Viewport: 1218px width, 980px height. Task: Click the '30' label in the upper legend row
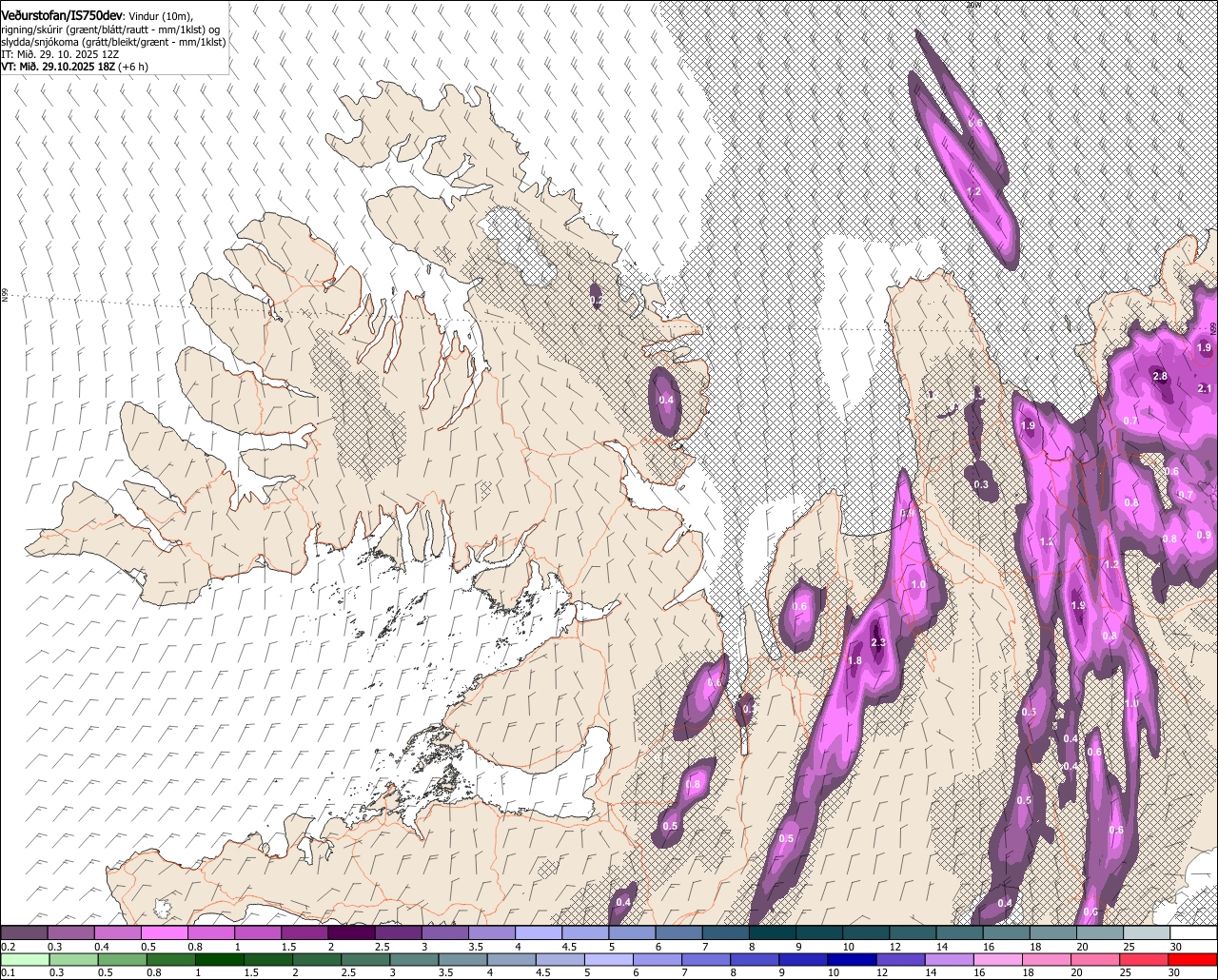[1175, 946]
